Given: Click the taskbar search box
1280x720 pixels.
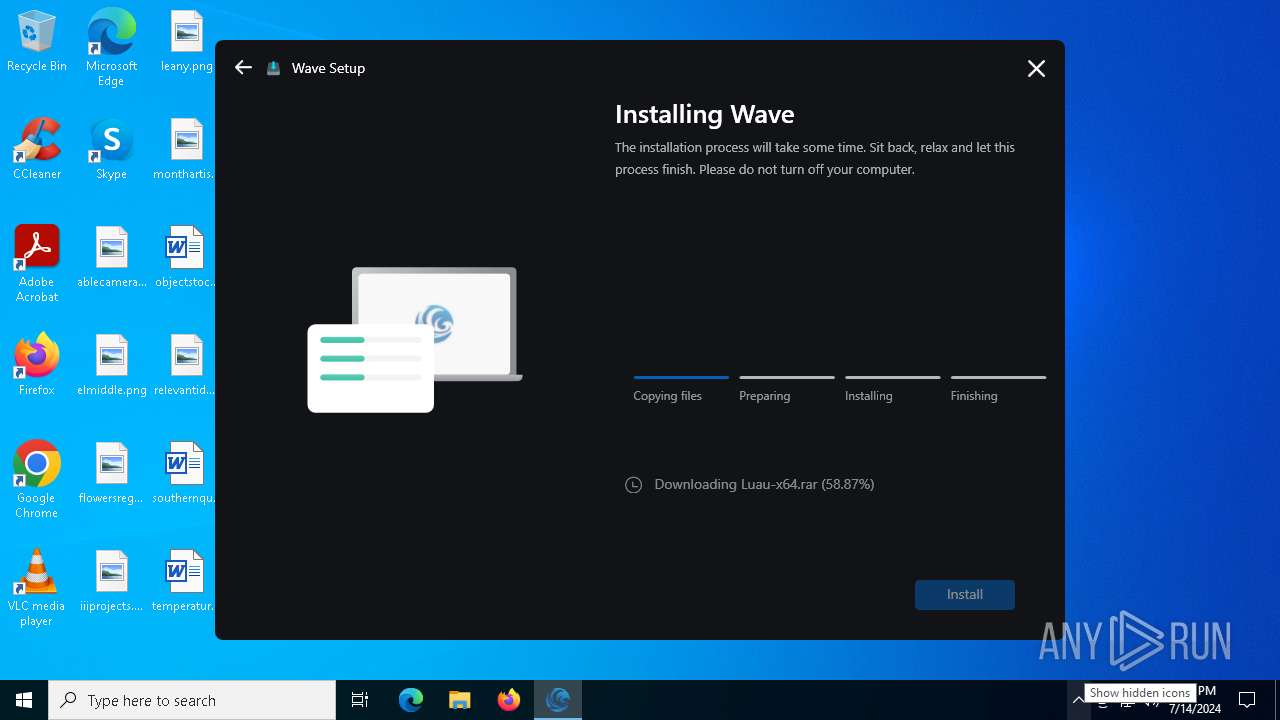Looking at the screenshot, I should (x=192, y=700).
